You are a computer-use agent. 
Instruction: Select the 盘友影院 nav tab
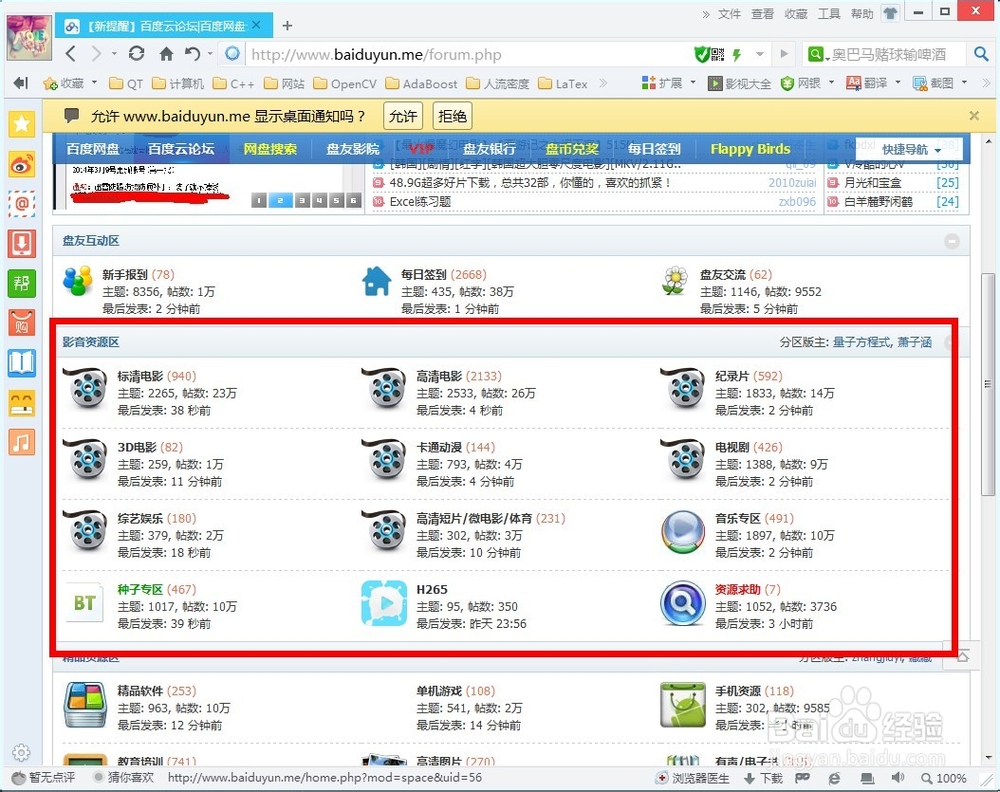[353, 149]
